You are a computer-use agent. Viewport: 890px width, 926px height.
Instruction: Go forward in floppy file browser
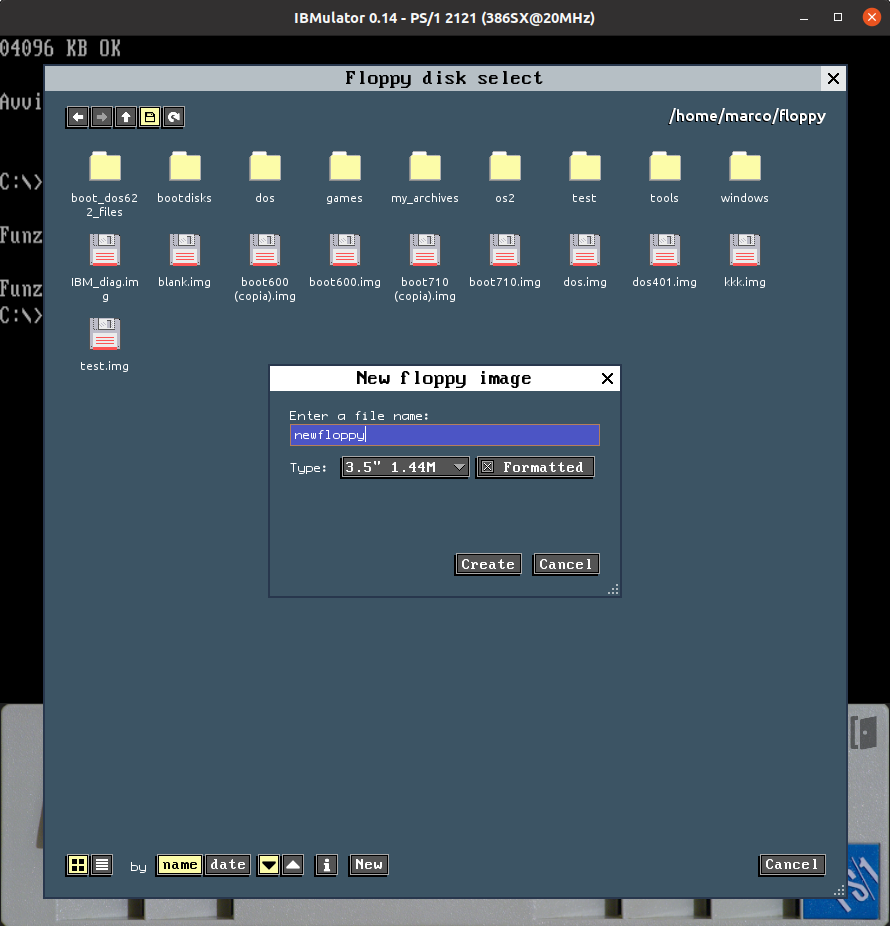click(102, 117)
